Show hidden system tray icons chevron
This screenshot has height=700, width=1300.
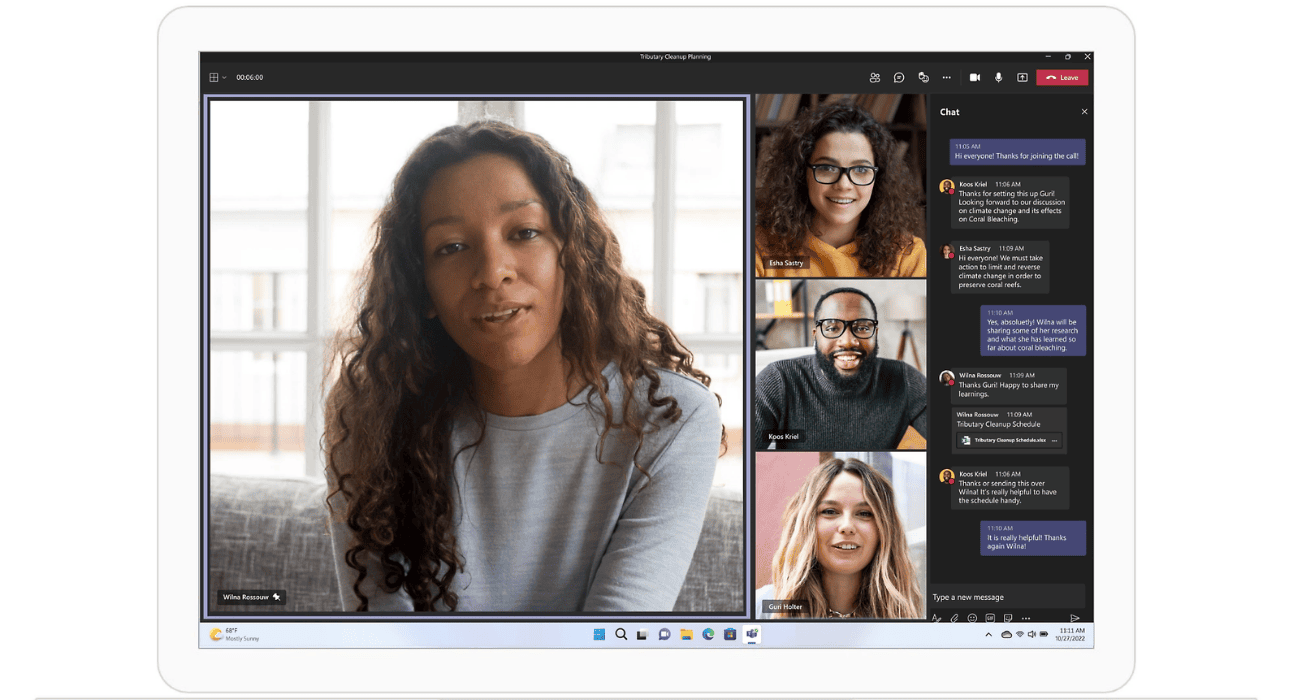[989, 634]
